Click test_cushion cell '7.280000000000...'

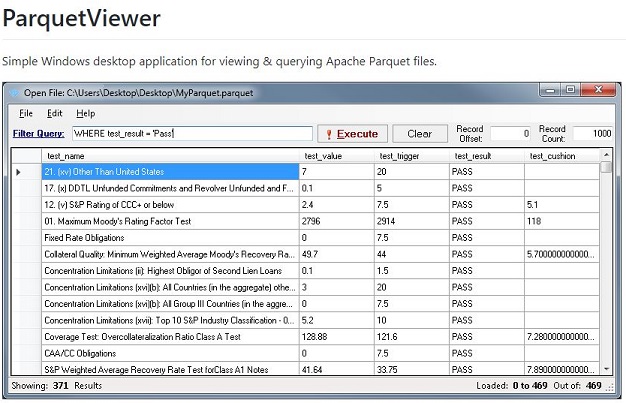[x=562, y=337]
